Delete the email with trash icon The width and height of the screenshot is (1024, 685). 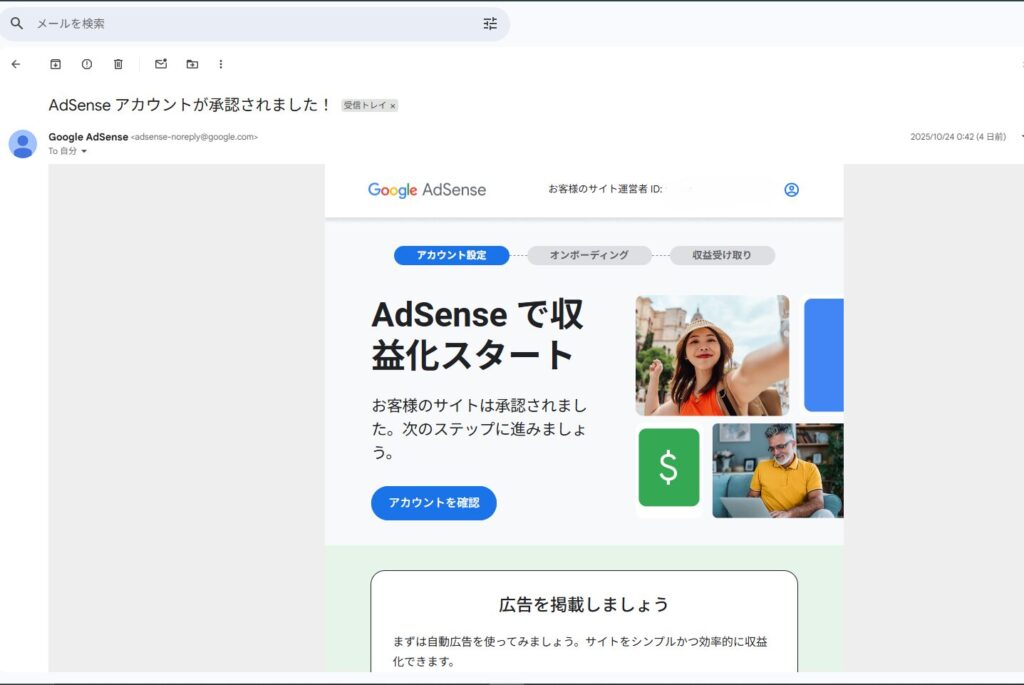tap(118, 64)
